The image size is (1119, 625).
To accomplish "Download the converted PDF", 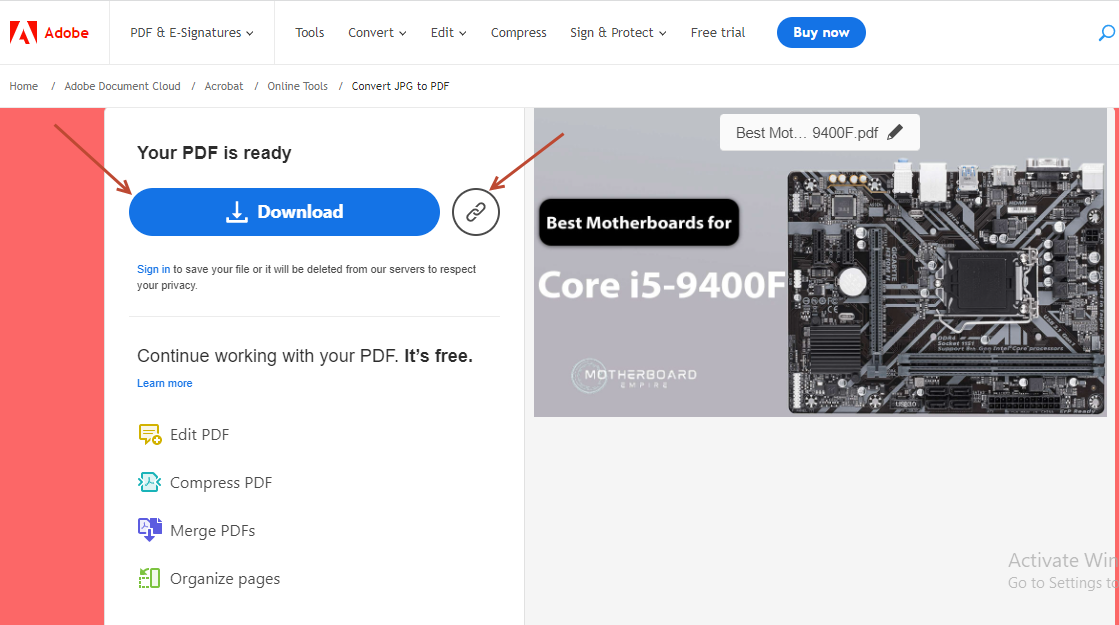I will click(x=284, y=212).
